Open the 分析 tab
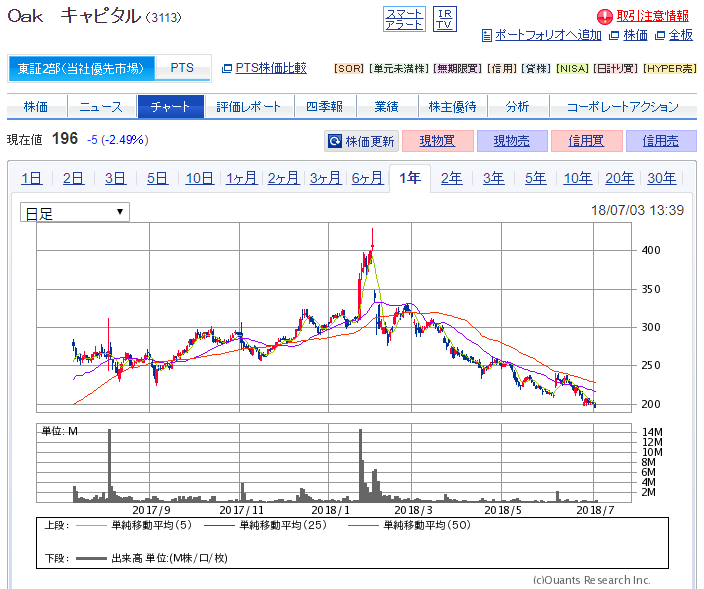This screenshot has width=704, height=589. pyautogui.click(x=518, y=107)
